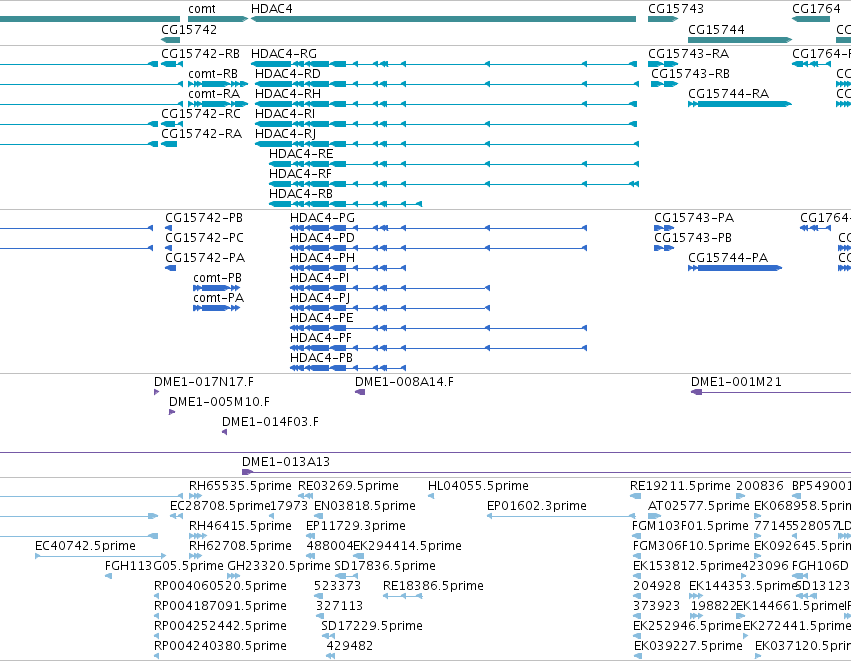Click the DME1-008A14.F BAC end label
Screen dimensions: 851x661
(404, 382)
